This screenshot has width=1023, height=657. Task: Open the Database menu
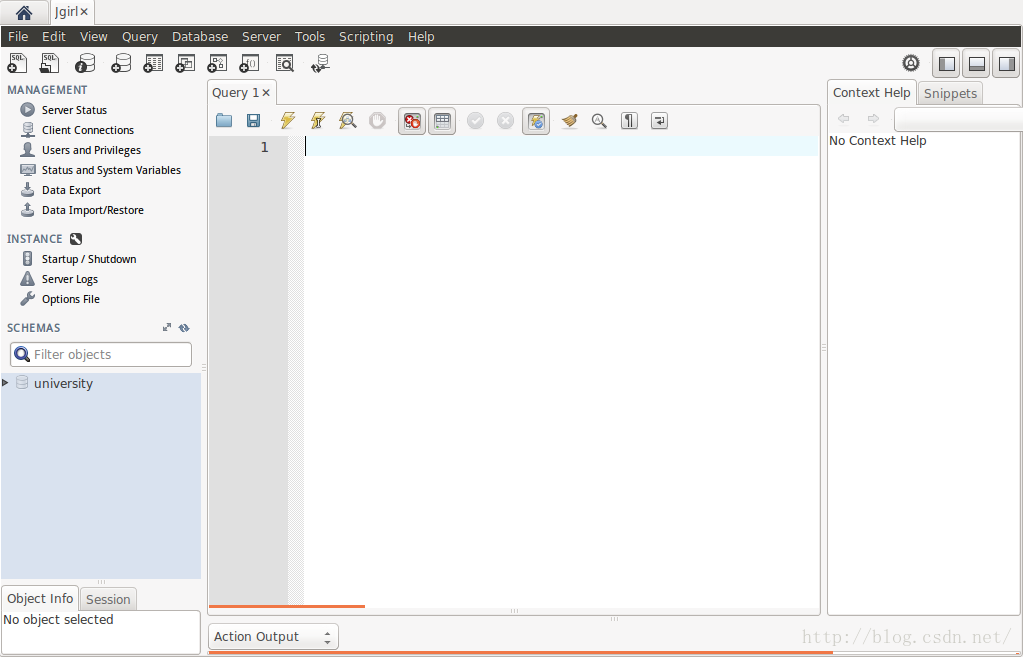[200, 36]
